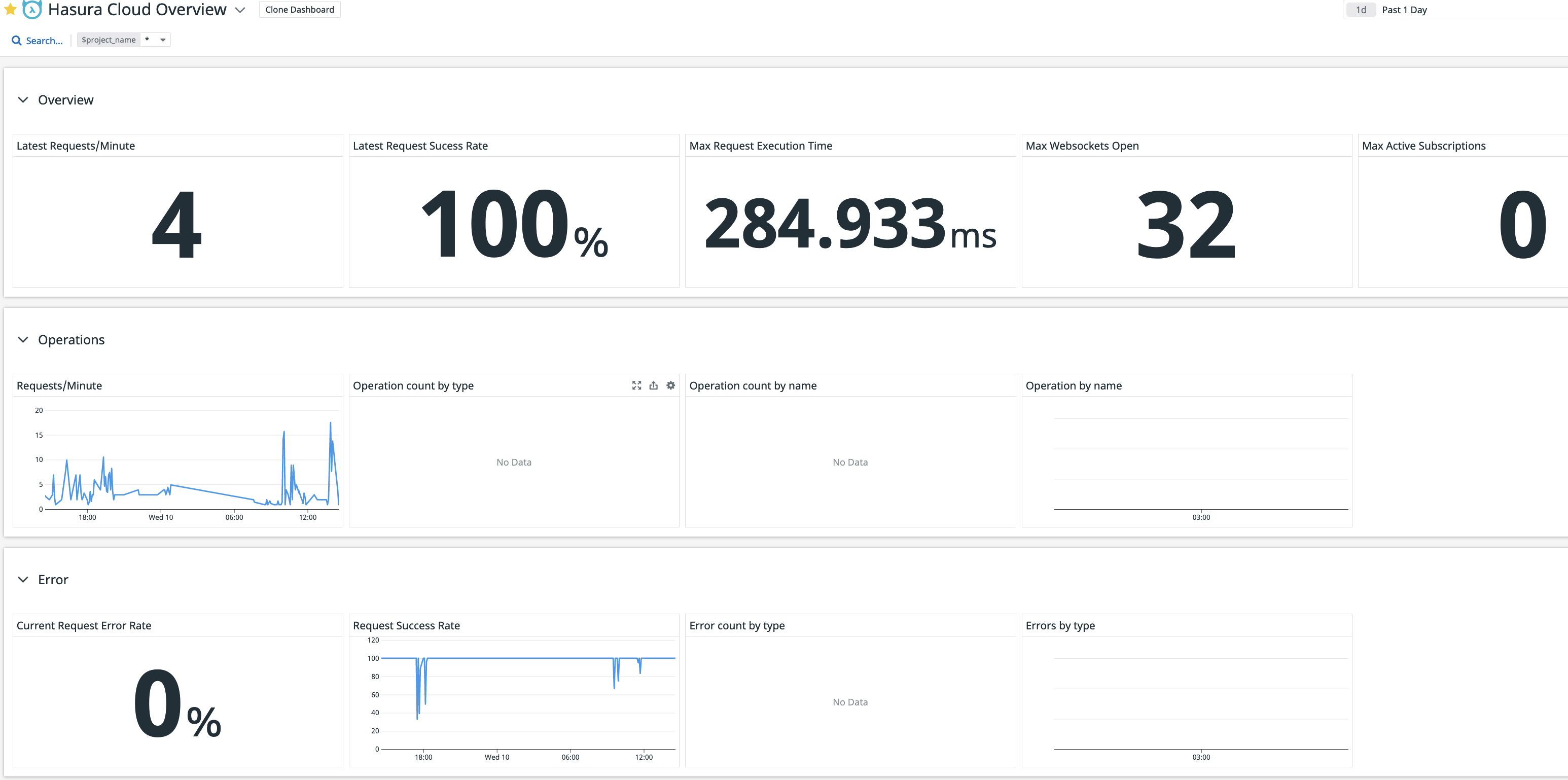
Task: Open the Past 1 Day time selector
Action: click(1404, 9)
